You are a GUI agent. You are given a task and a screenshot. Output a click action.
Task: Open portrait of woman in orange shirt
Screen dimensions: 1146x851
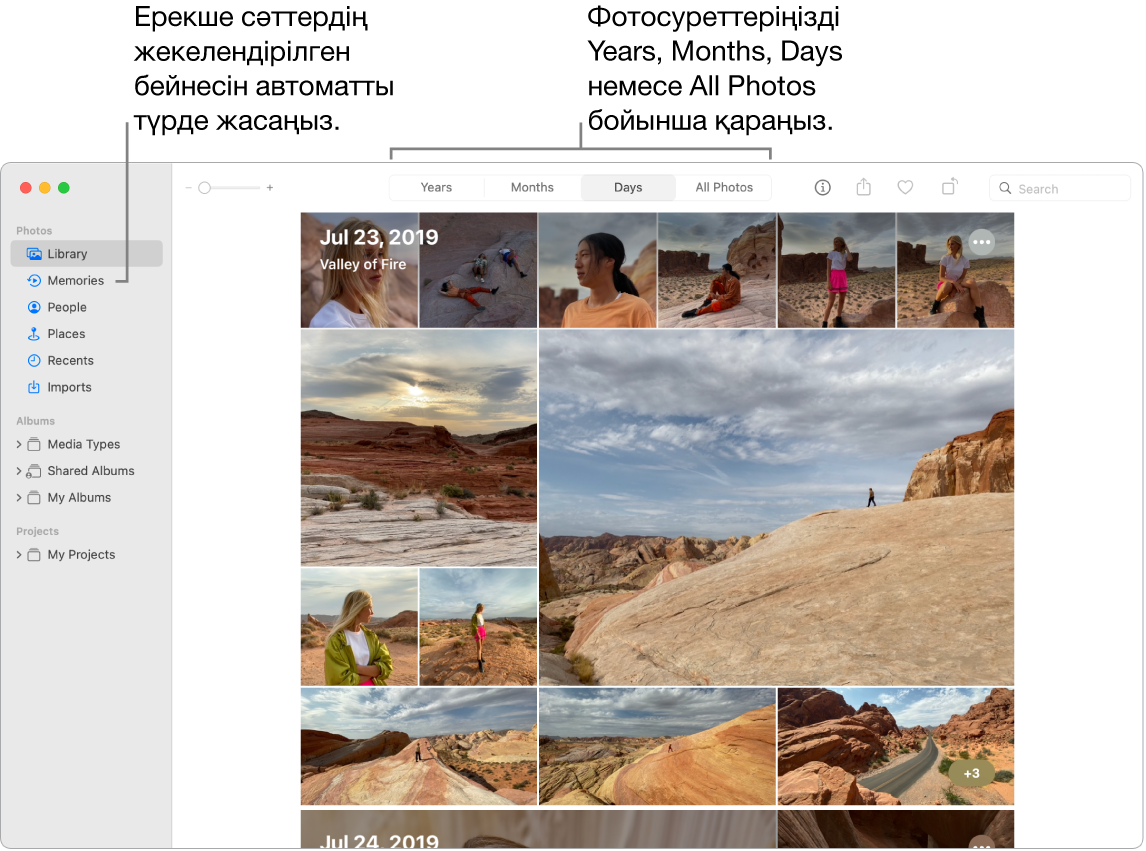coord(597,270)
